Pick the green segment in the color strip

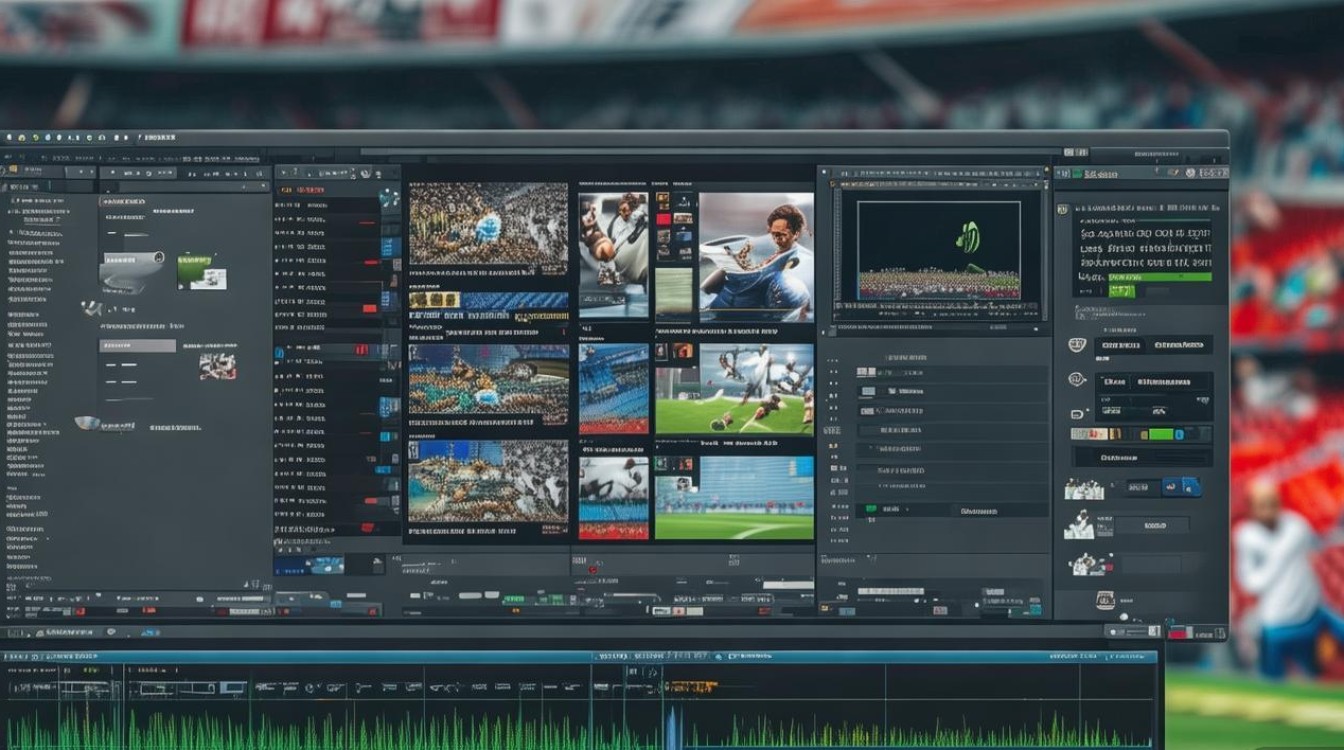coord(1159,434)
